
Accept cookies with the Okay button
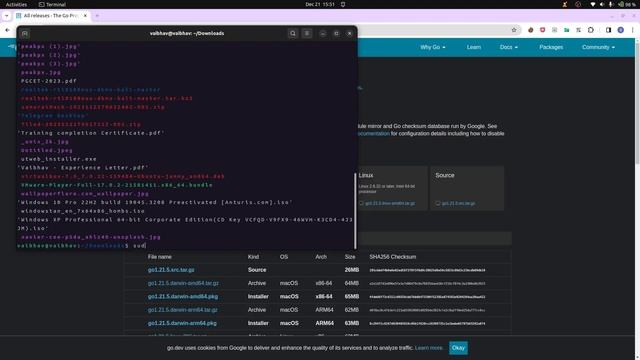(x=458, y=348)
